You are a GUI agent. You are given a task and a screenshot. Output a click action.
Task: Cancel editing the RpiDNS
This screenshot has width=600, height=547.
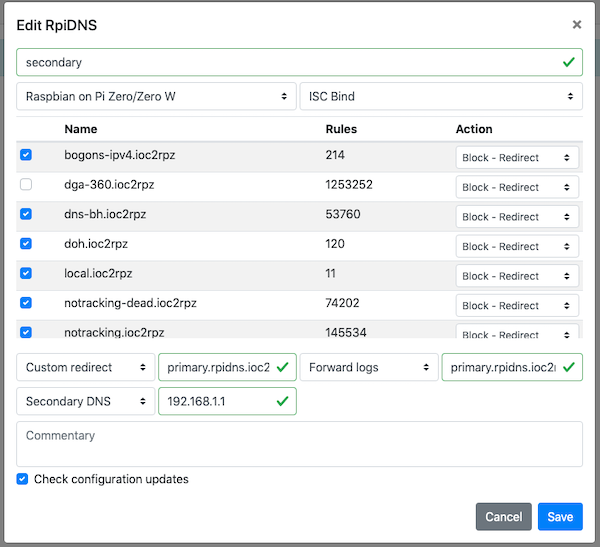[x=504, y=517]
